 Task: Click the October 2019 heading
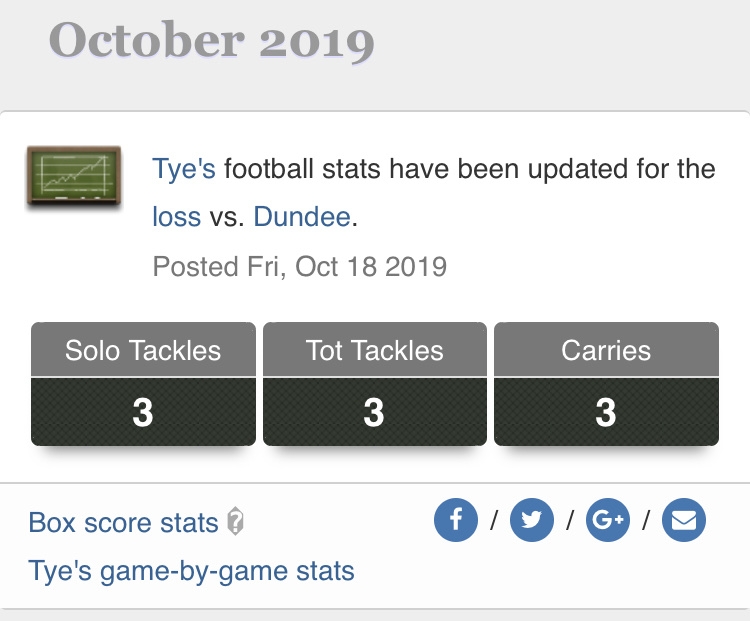pos(212,41)
